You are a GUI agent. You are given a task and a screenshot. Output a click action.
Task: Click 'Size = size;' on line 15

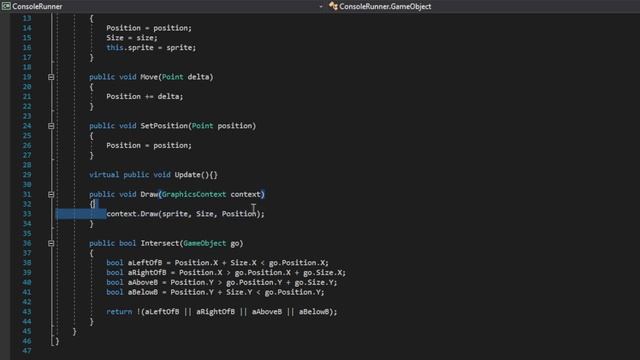point(131,38)
